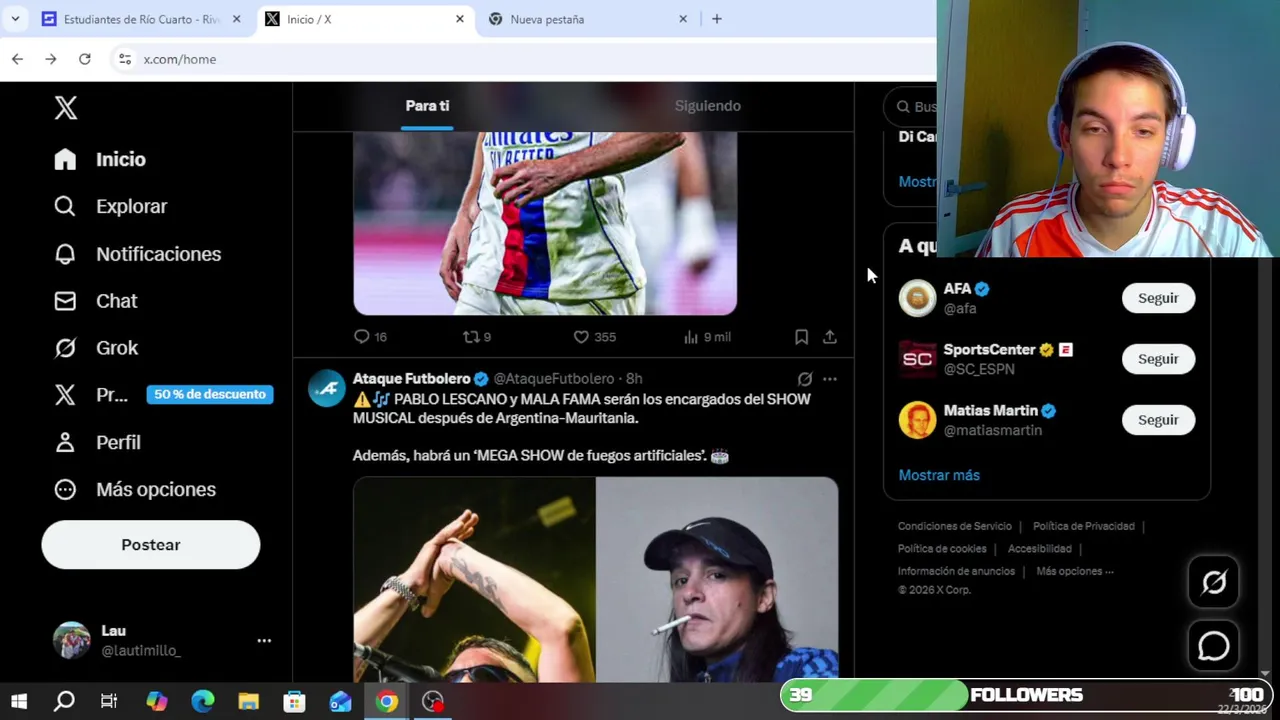Click the Chrome icon on the taskbar
Screen dimensions: 1280x720
[x=387, y=702]
